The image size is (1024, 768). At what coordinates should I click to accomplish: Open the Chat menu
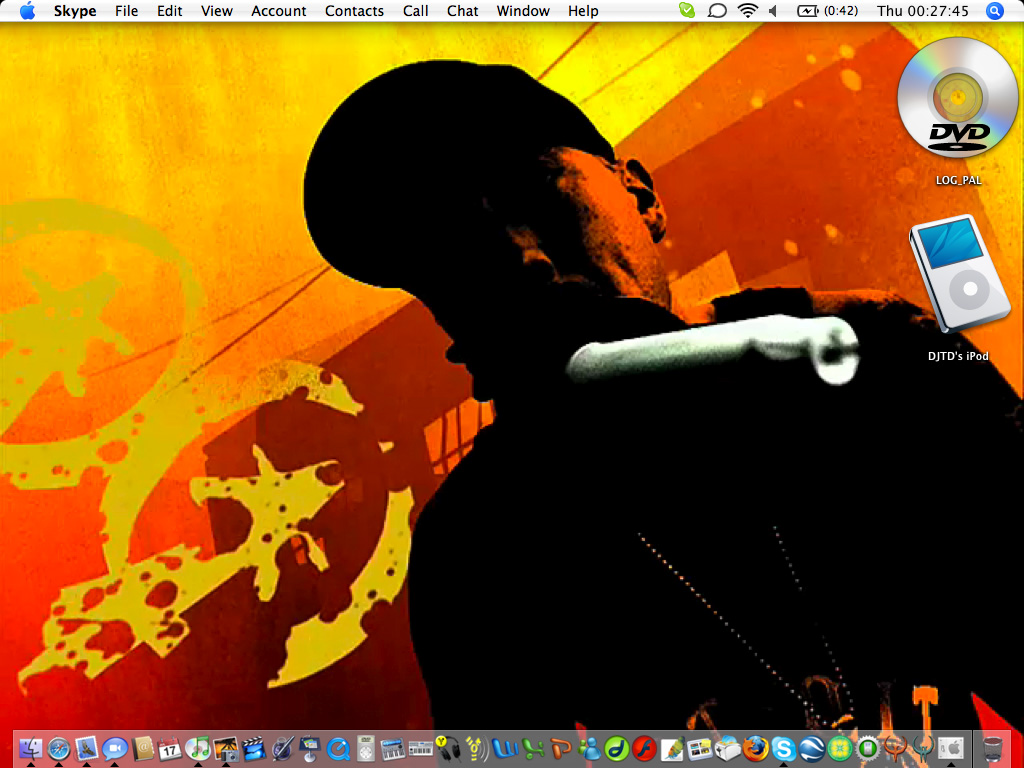(462, 11)
